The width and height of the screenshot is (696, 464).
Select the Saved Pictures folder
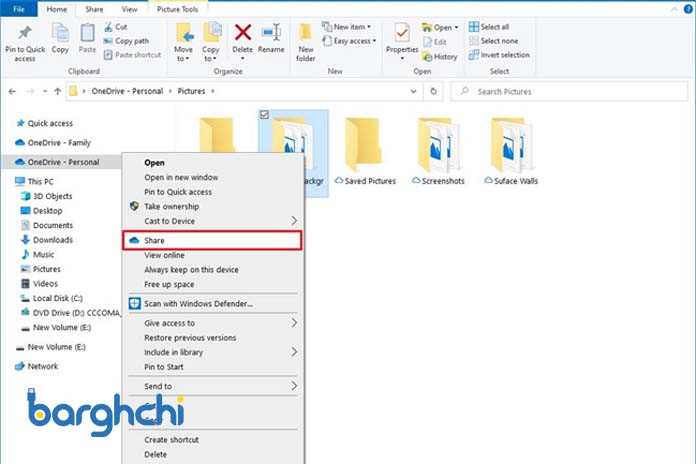click(x=364, y=151)
